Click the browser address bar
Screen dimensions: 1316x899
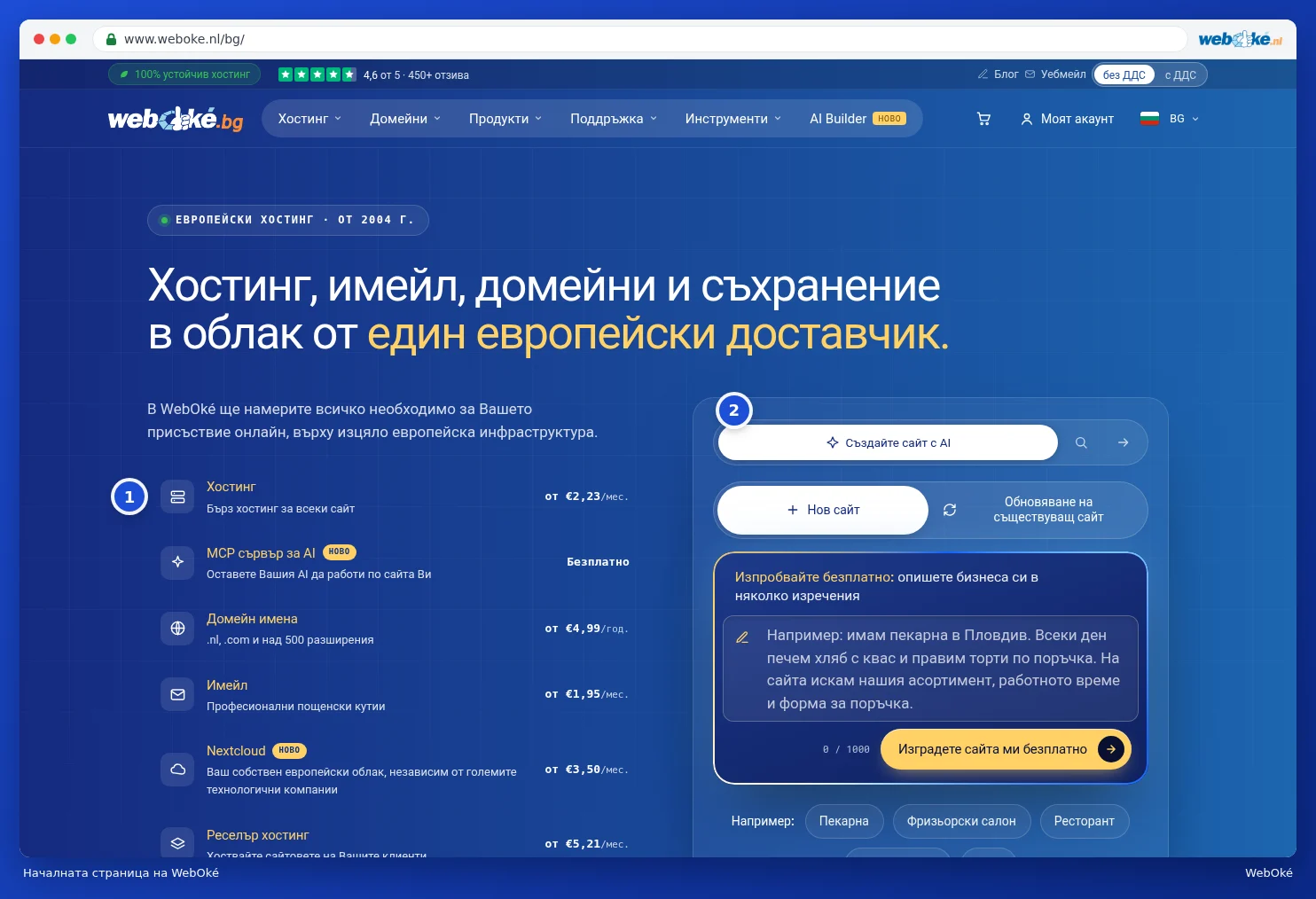pyautogui.click(x=639, y=39)
